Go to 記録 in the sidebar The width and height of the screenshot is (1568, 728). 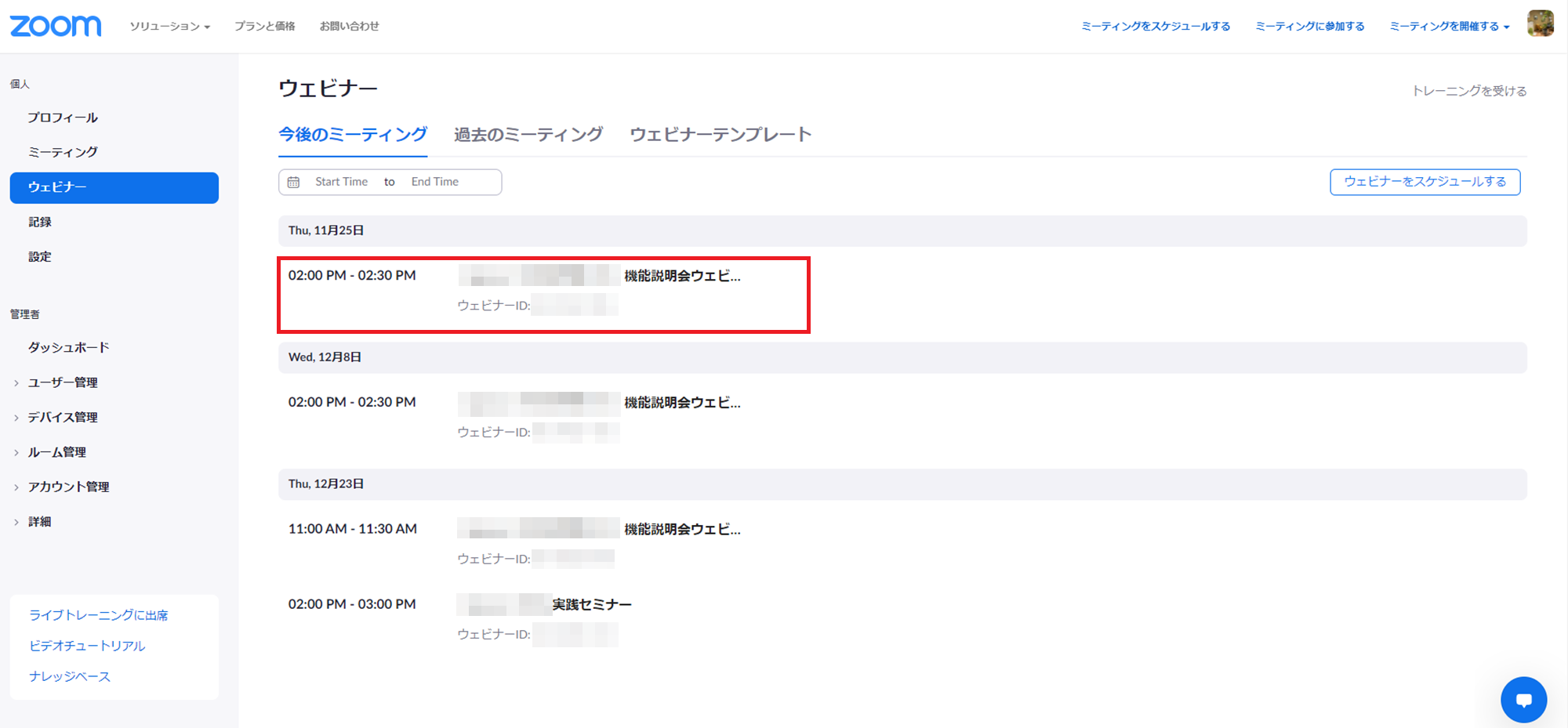40,222
